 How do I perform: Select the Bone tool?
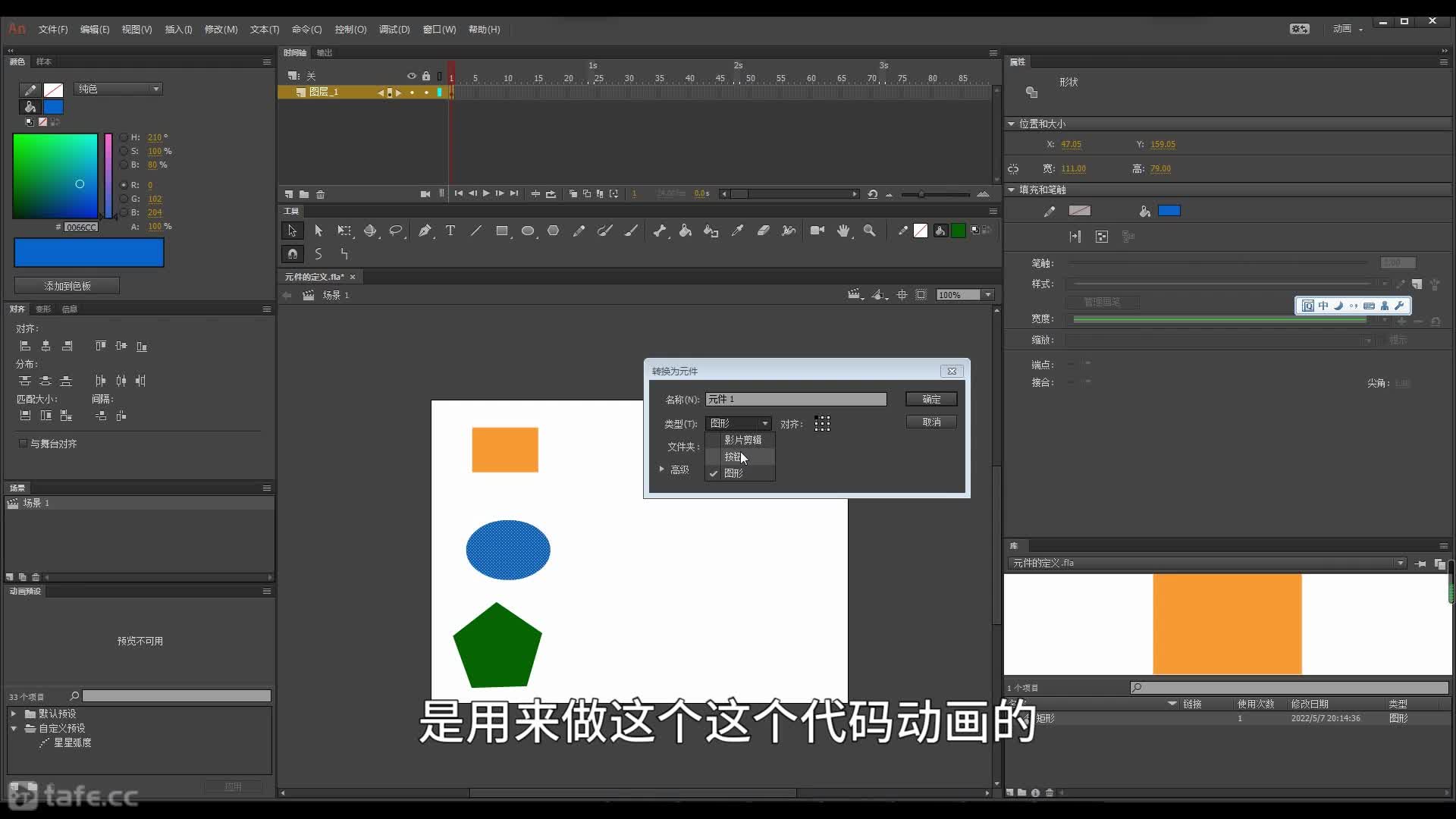click(x=660, y=231)
